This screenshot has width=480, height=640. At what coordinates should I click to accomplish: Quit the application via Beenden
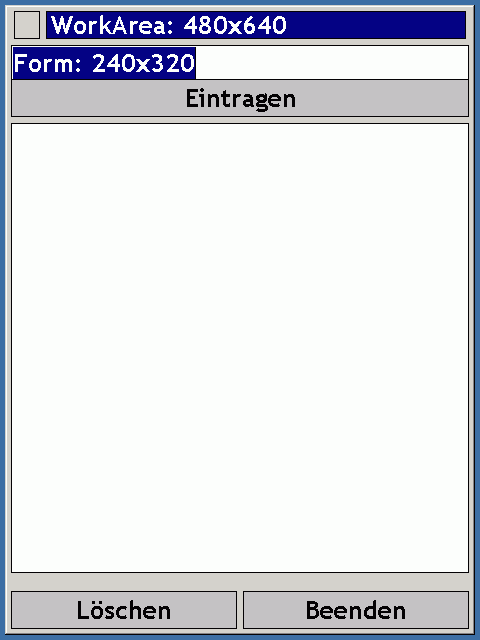click(x=356, y=610)
